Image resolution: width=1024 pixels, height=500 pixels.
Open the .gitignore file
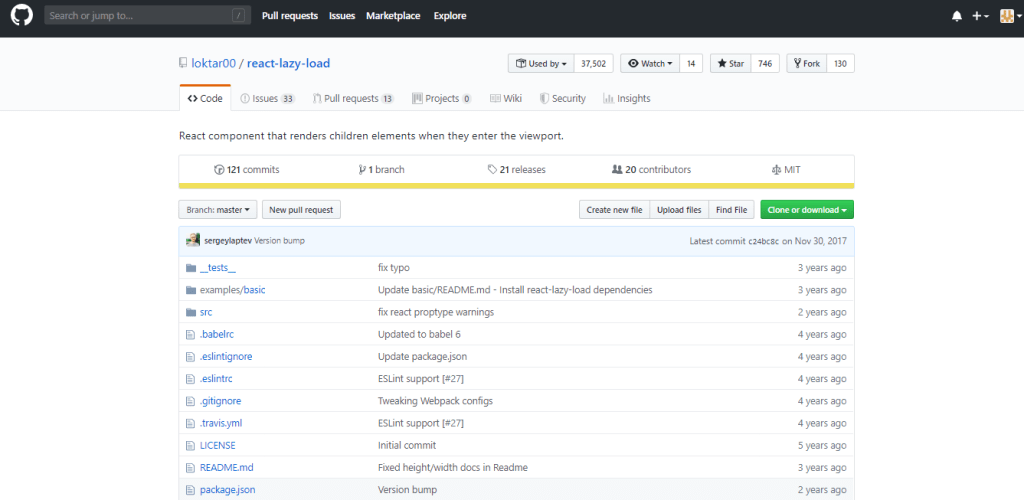[220, 401]
